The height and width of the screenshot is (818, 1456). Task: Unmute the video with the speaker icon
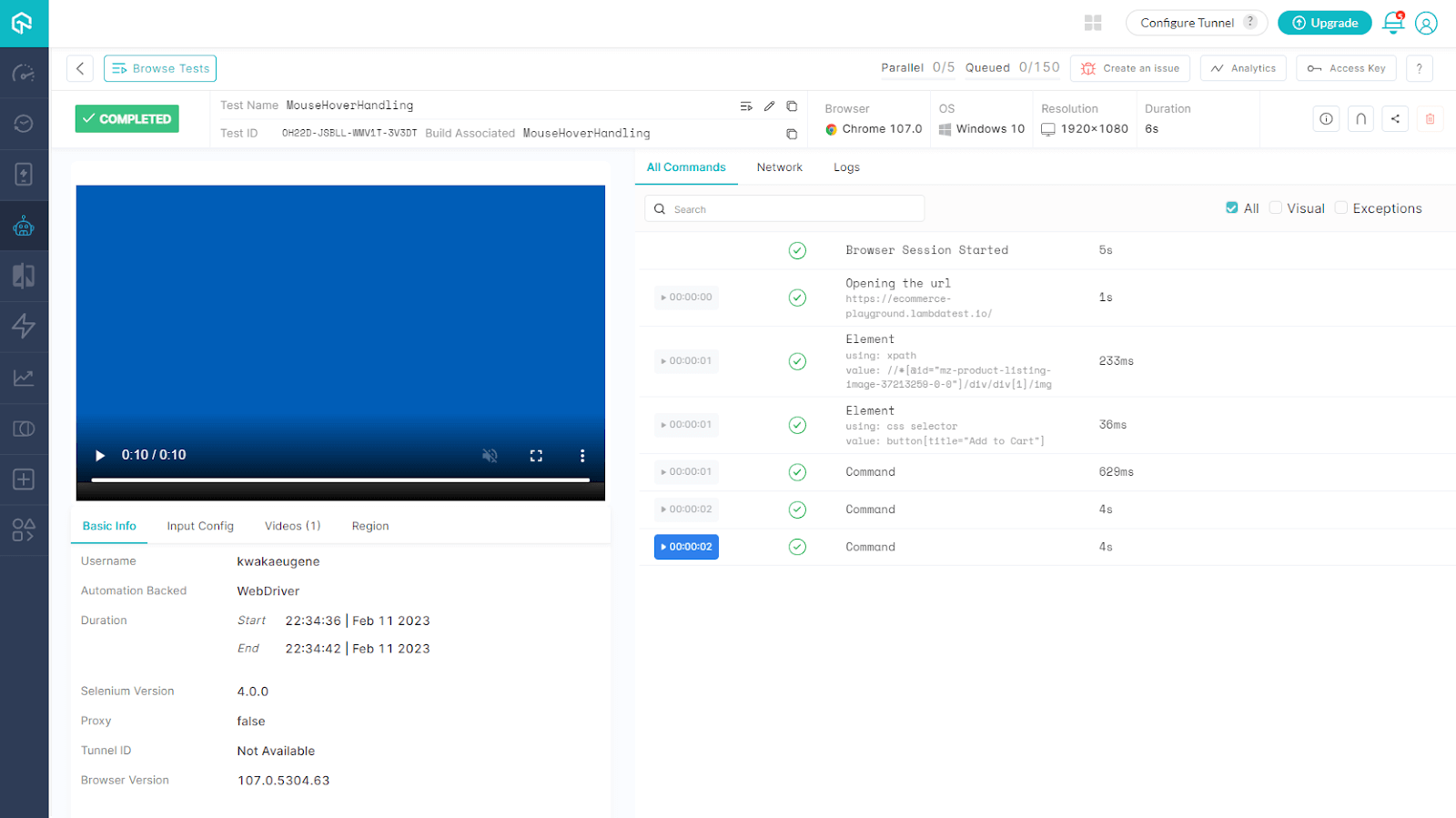click(x=490, y=456)
